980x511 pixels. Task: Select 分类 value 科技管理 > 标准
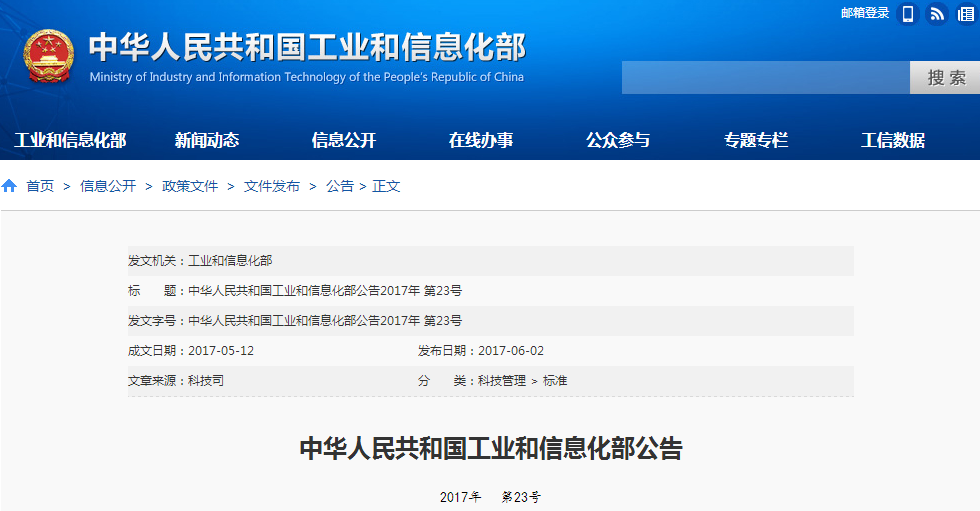pyautogui.click(x=522, y=380)
